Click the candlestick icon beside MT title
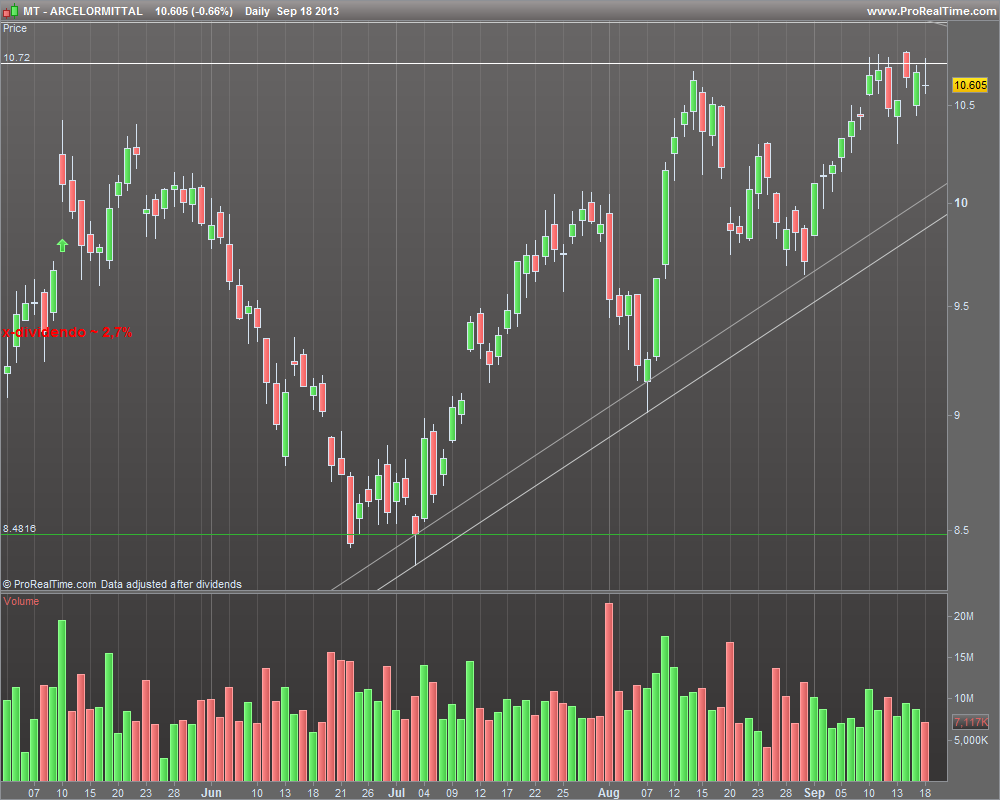1000x800 pixels. pos(10,11)
